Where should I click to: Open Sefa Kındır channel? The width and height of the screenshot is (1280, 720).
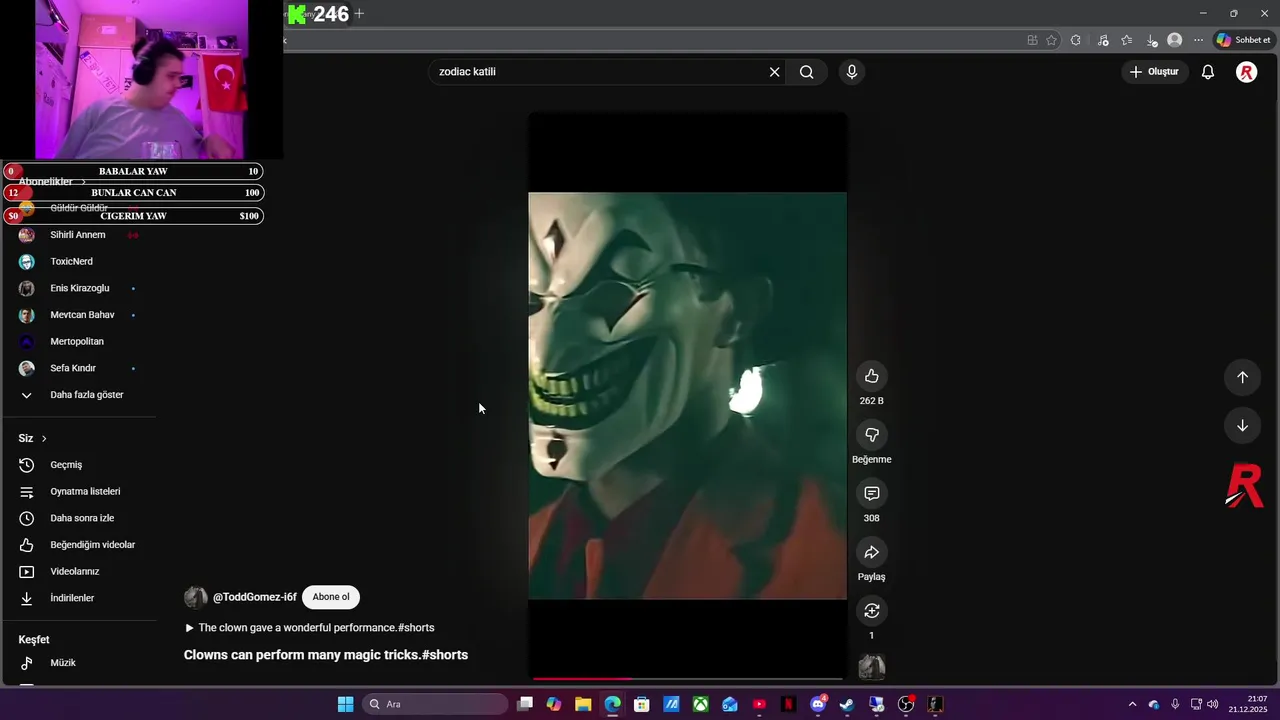pos(78,368)
